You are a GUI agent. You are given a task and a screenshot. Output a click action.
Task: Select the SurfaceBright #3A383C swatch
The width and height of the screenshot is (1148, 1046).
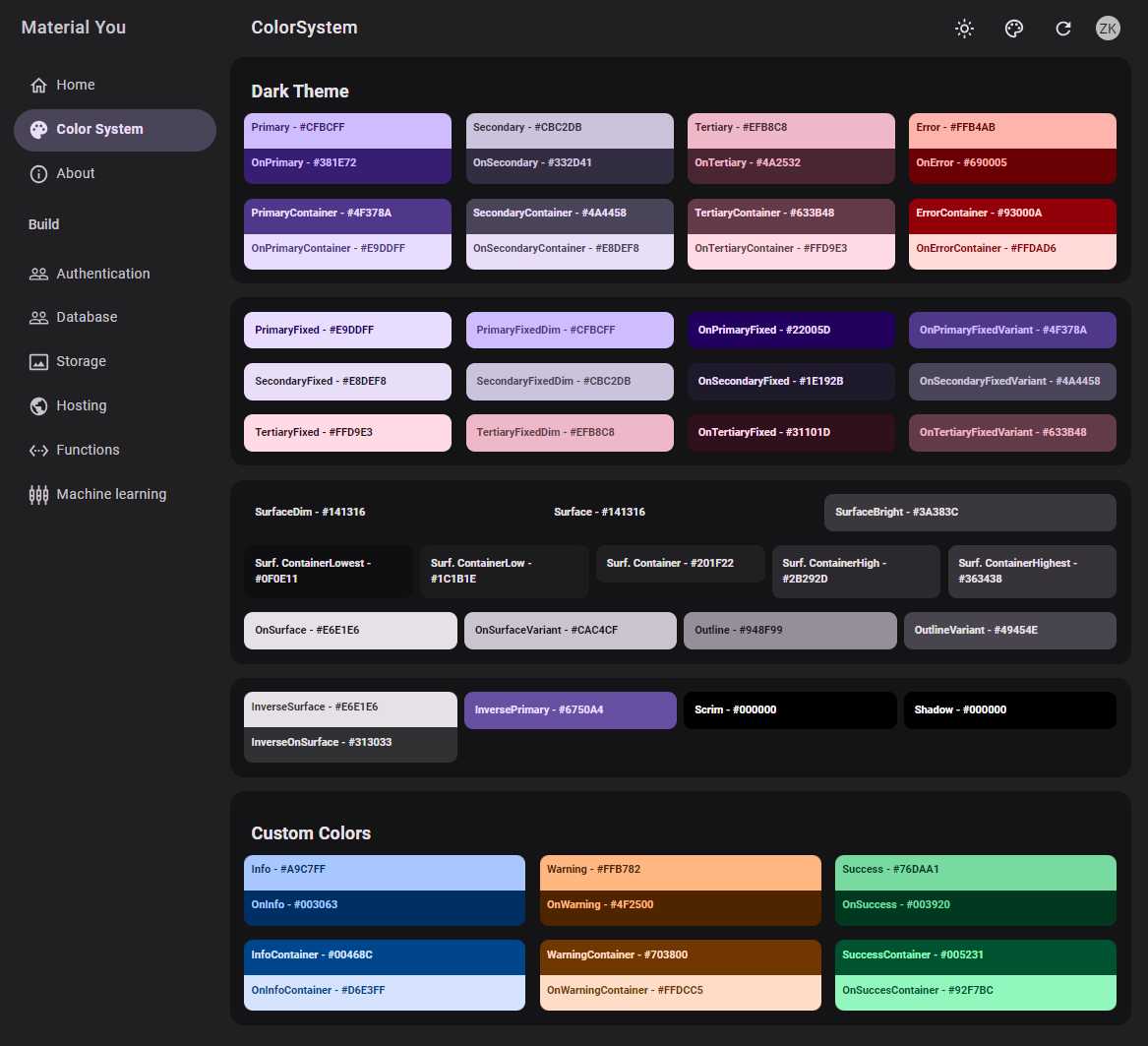coord(970,513)
